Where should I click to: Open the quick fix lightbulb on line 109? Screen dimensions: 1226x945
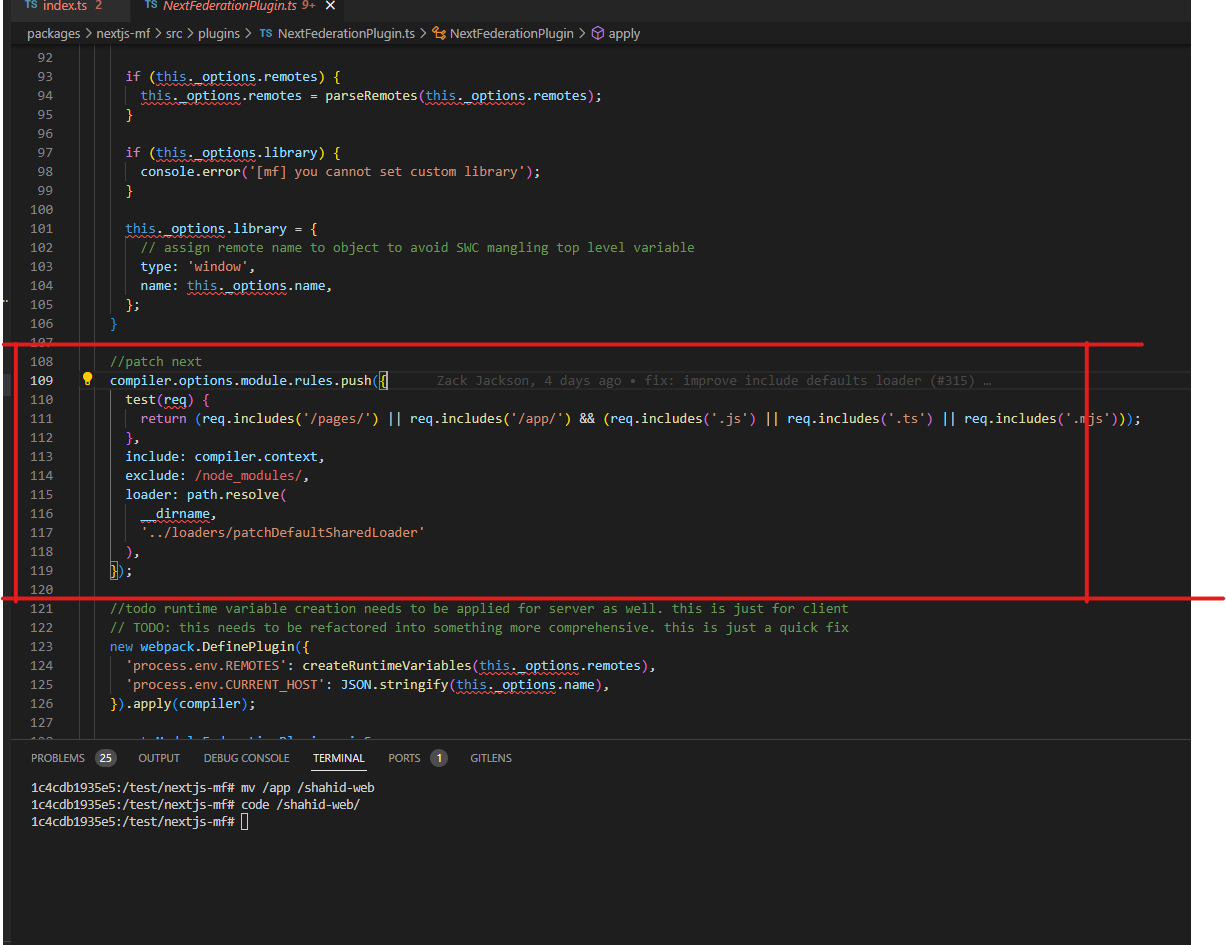tap(86, 380)
